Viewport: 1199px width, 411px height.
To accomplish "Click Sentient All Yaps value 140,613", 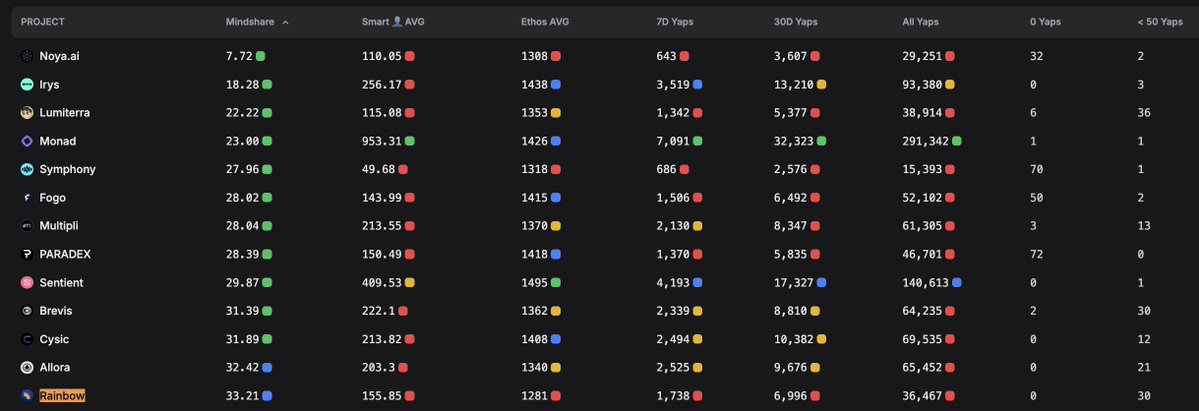I will tap(926, 282).
